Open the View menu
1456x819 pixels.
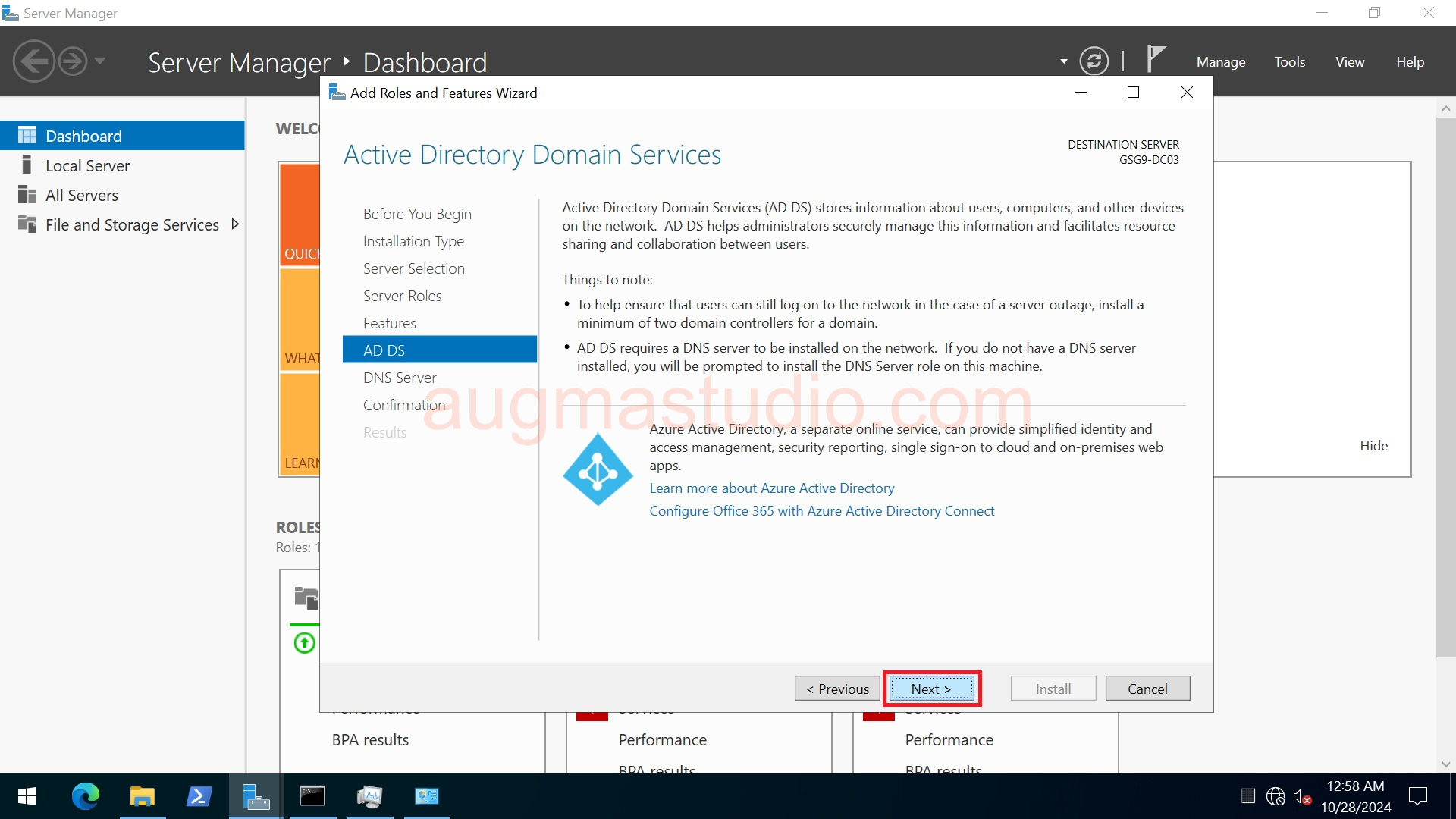point(1349,61)
